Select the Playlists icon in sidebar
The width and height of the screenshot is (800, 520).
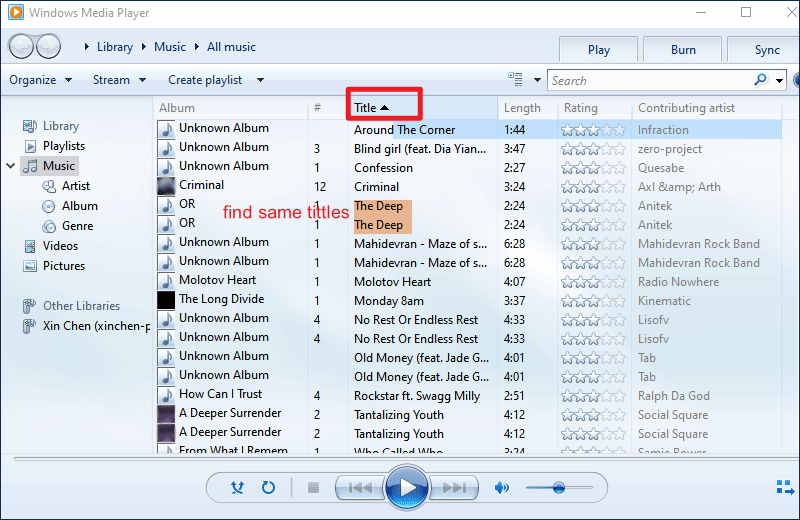pos(31,146)
